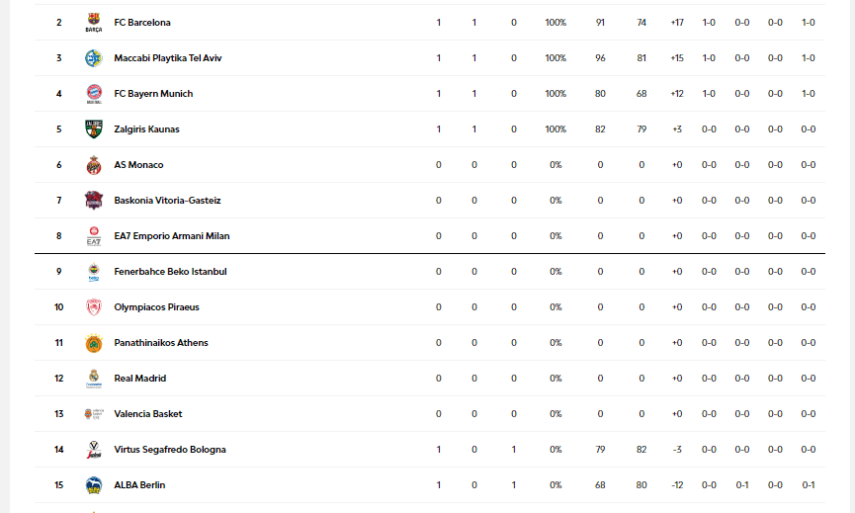
Task: Click the Panathinaikos Athens clover logo
Action: click(93, 343)
